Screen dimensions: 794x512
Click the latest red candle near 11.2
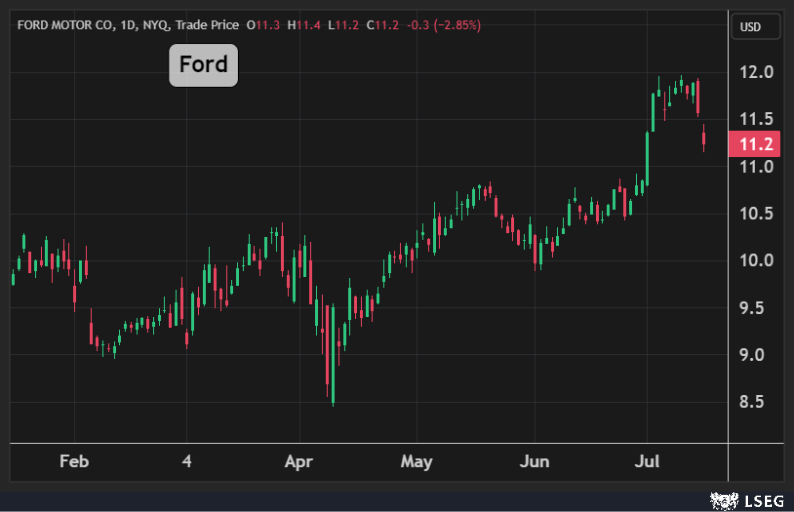point(704,137)
